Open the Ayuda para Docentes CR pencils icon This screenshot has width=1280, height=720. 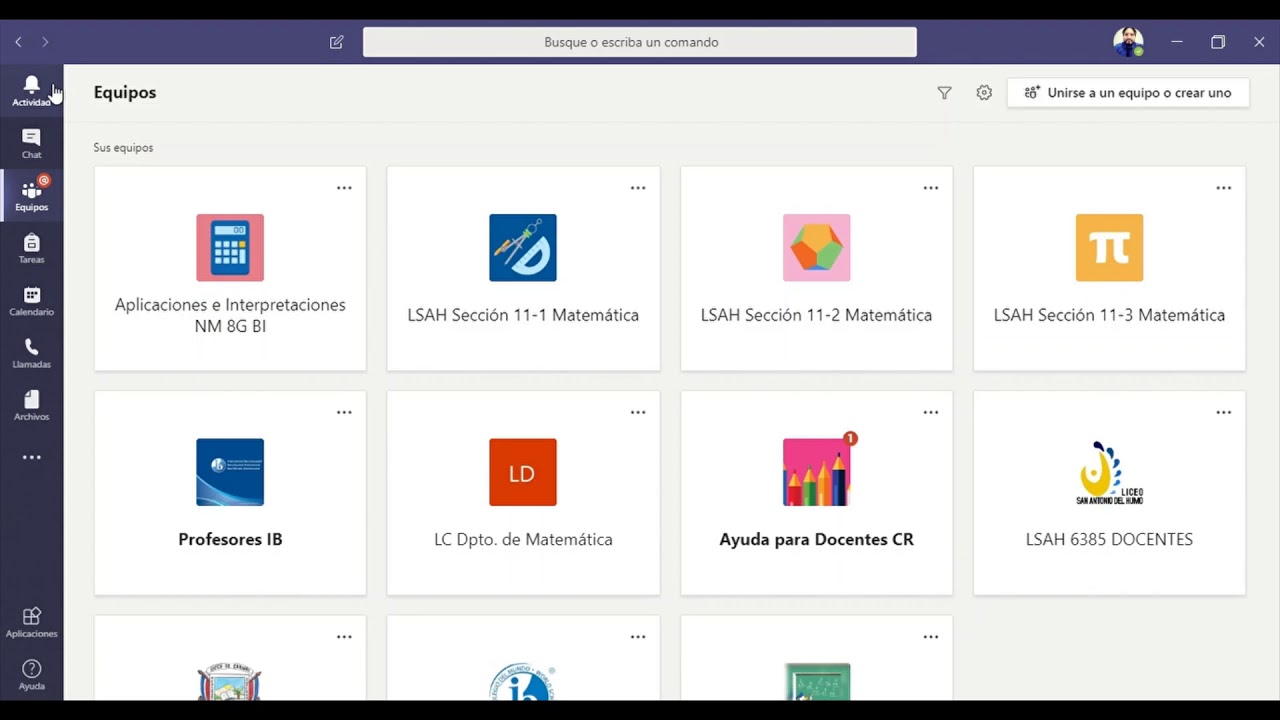tap(816, 472)
